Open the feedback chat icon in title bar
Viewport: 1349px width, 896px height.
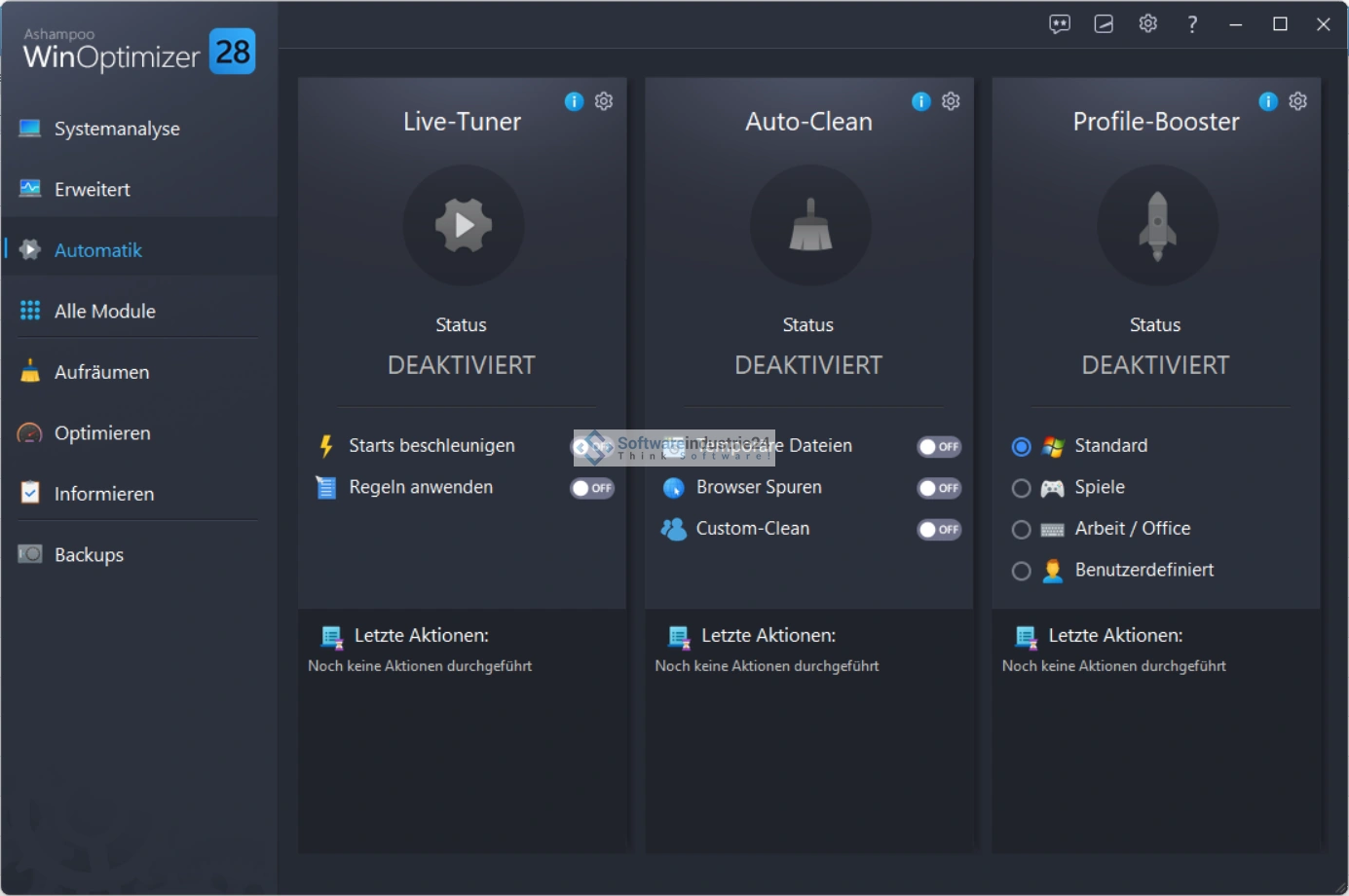(1059, 24)
